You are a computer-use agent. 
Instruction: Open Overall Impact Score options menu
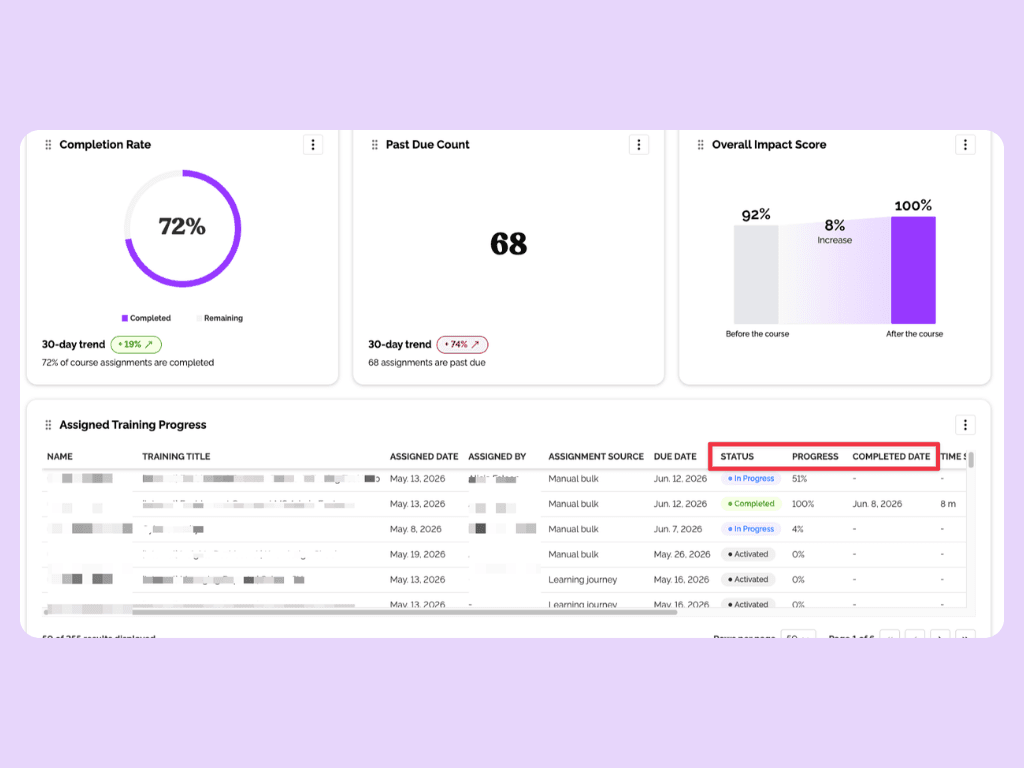point(965,145)
